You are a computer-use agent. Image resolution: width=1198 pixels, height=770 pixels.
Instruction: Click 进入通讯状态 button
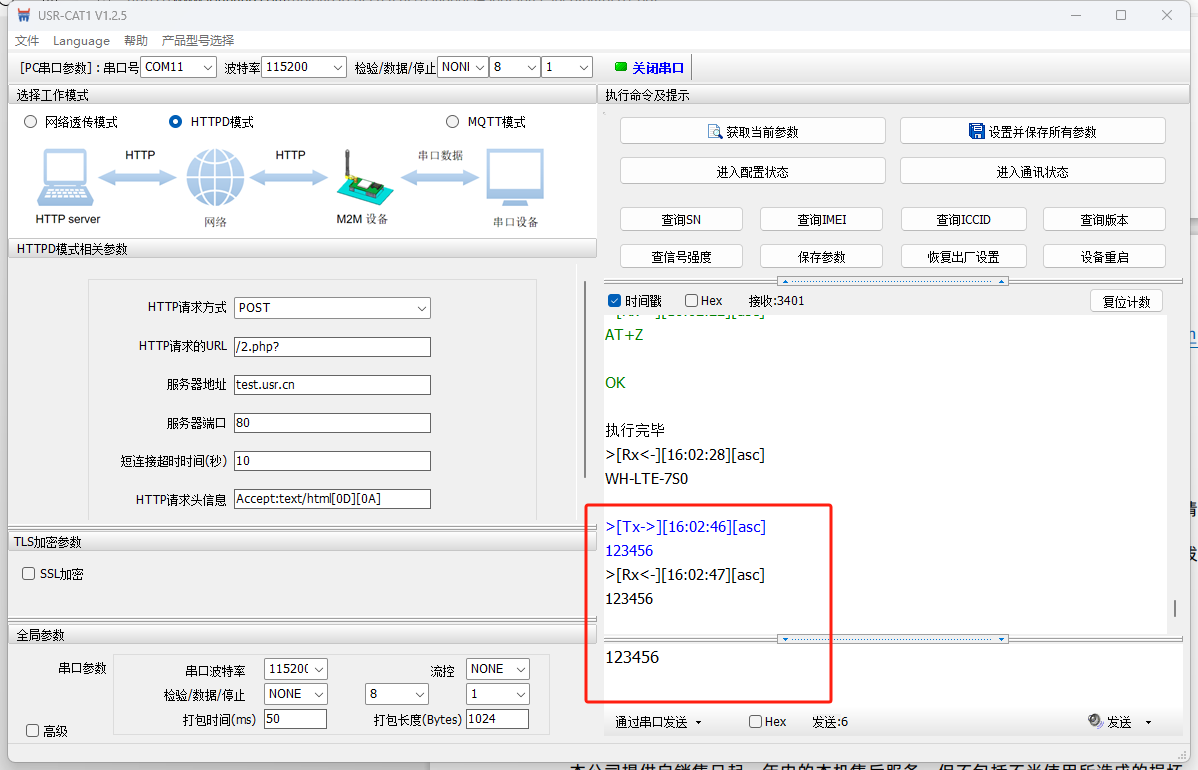[1032, 171]
